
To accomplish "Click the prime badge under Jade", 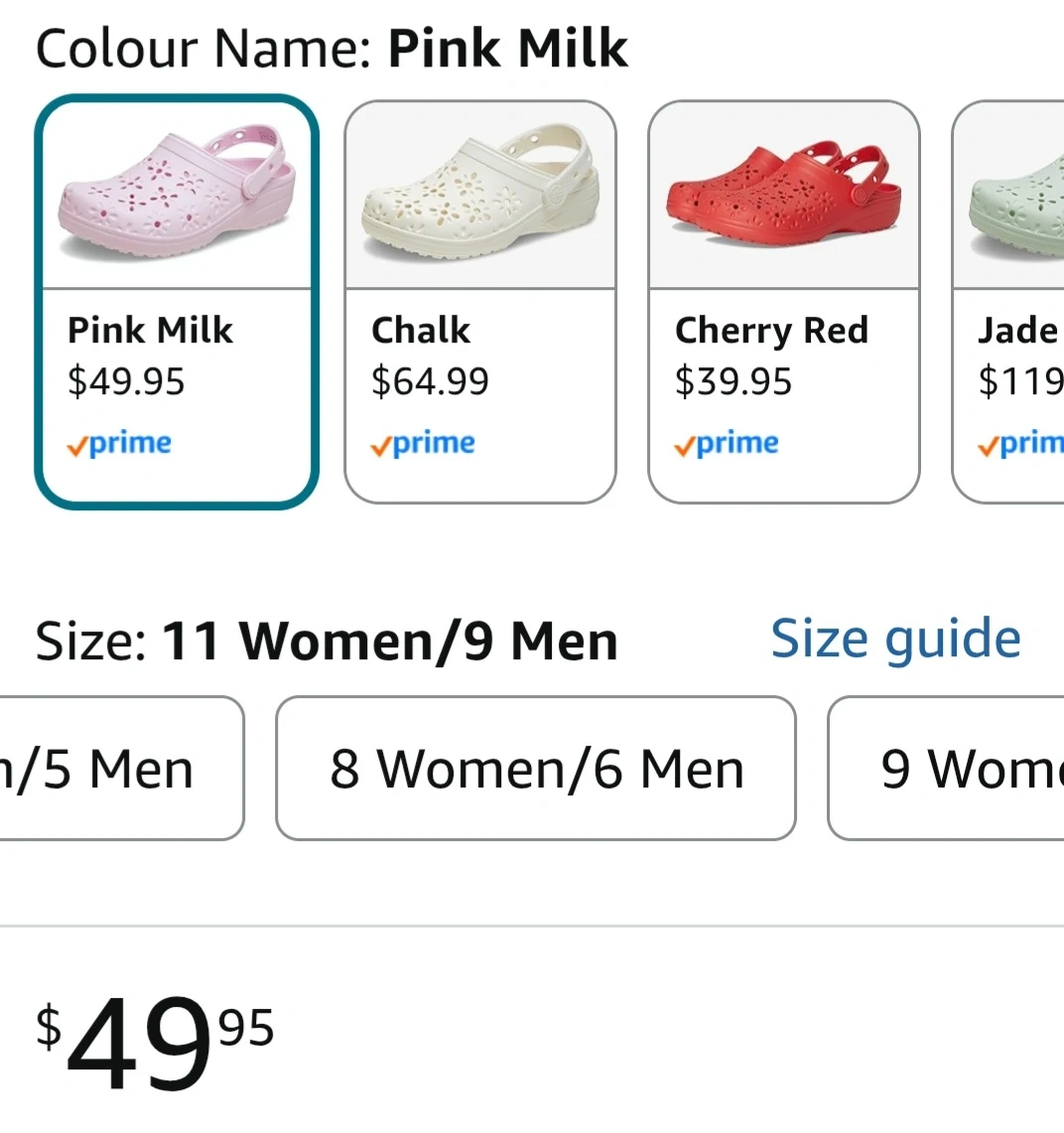I will pyautogui.click(x=1020, y=444).
